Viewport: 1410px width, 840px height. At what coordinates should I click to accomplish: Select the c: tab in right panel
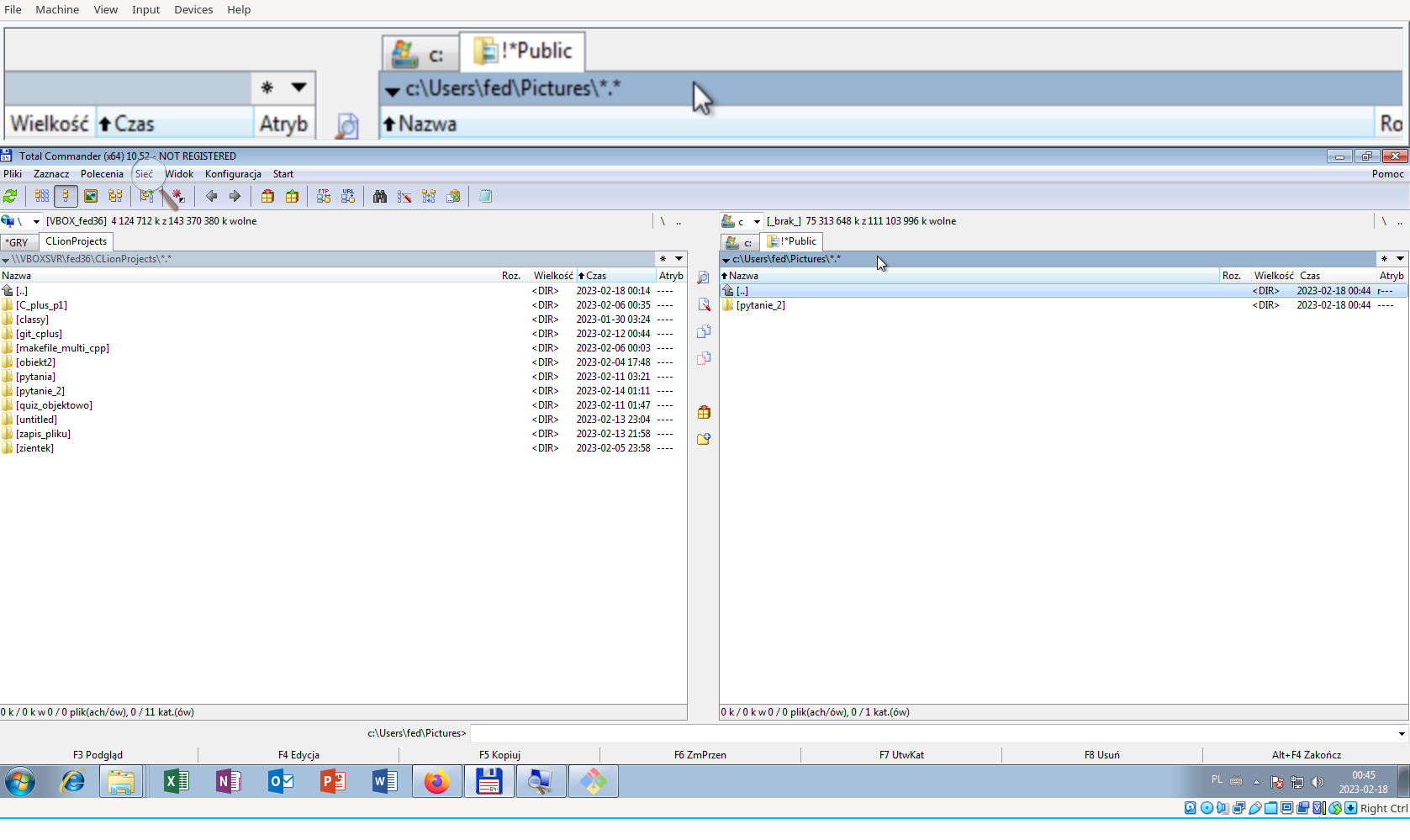tap(739, 242)
